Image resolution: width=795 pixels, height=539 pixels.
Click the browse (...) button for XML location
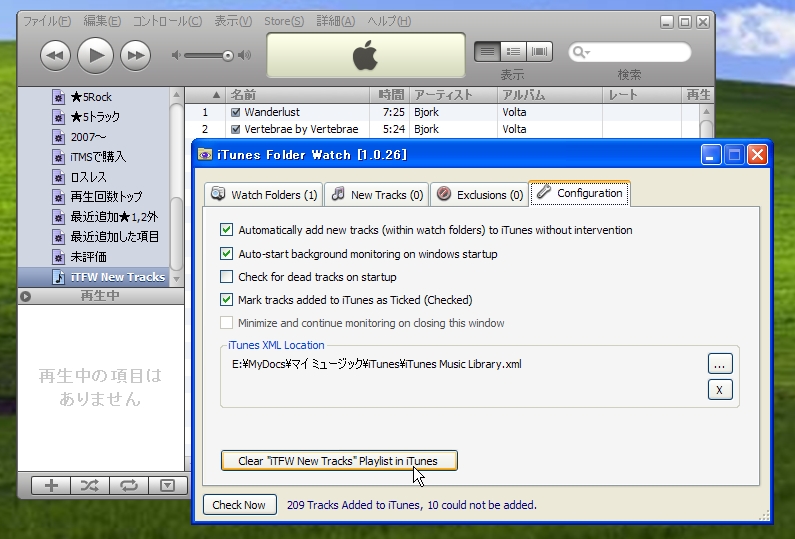720,364
